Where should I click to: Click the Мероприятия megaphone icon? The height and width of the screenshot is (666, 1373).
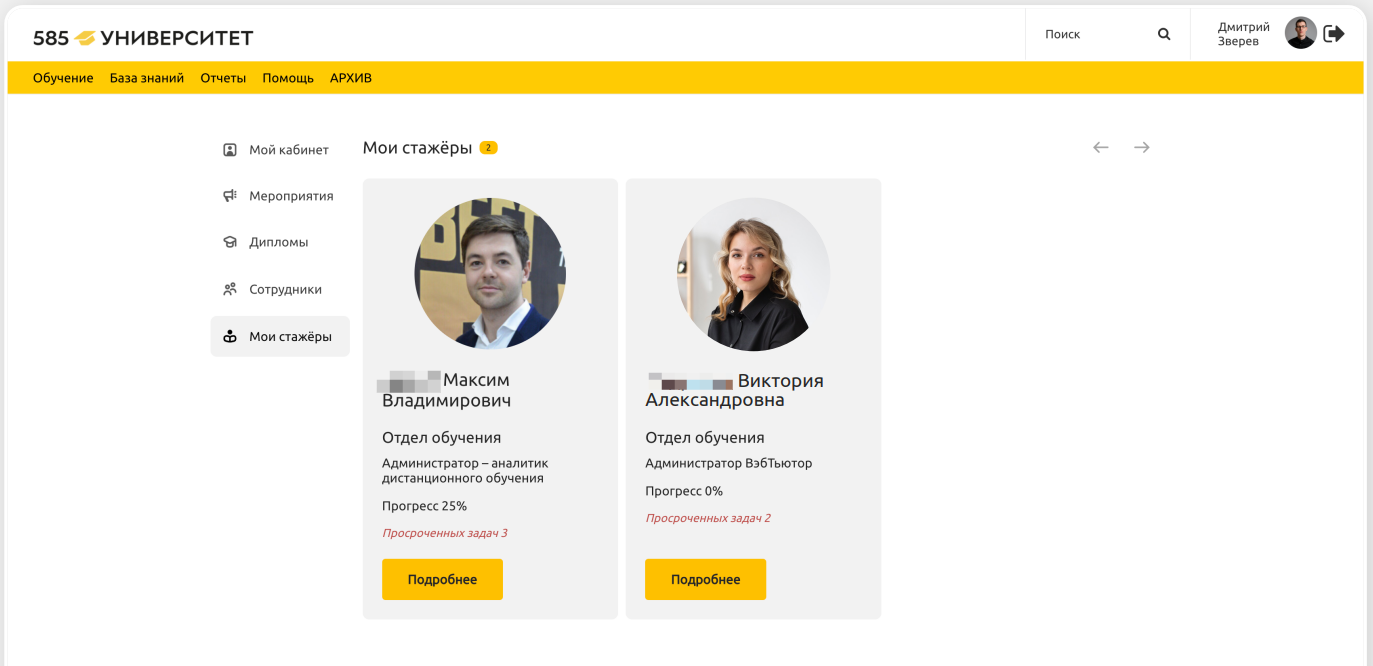coord(230,196)
